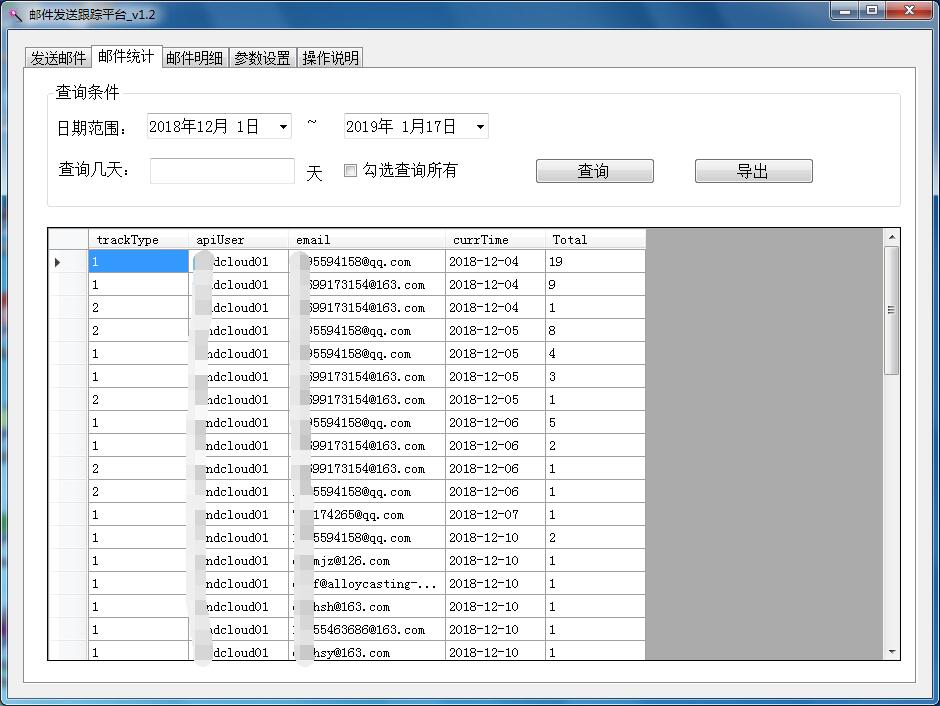Close the 邮件发送跟踪平台 window
The width and height of the screenshot is (940, 706).
[909, 11]
